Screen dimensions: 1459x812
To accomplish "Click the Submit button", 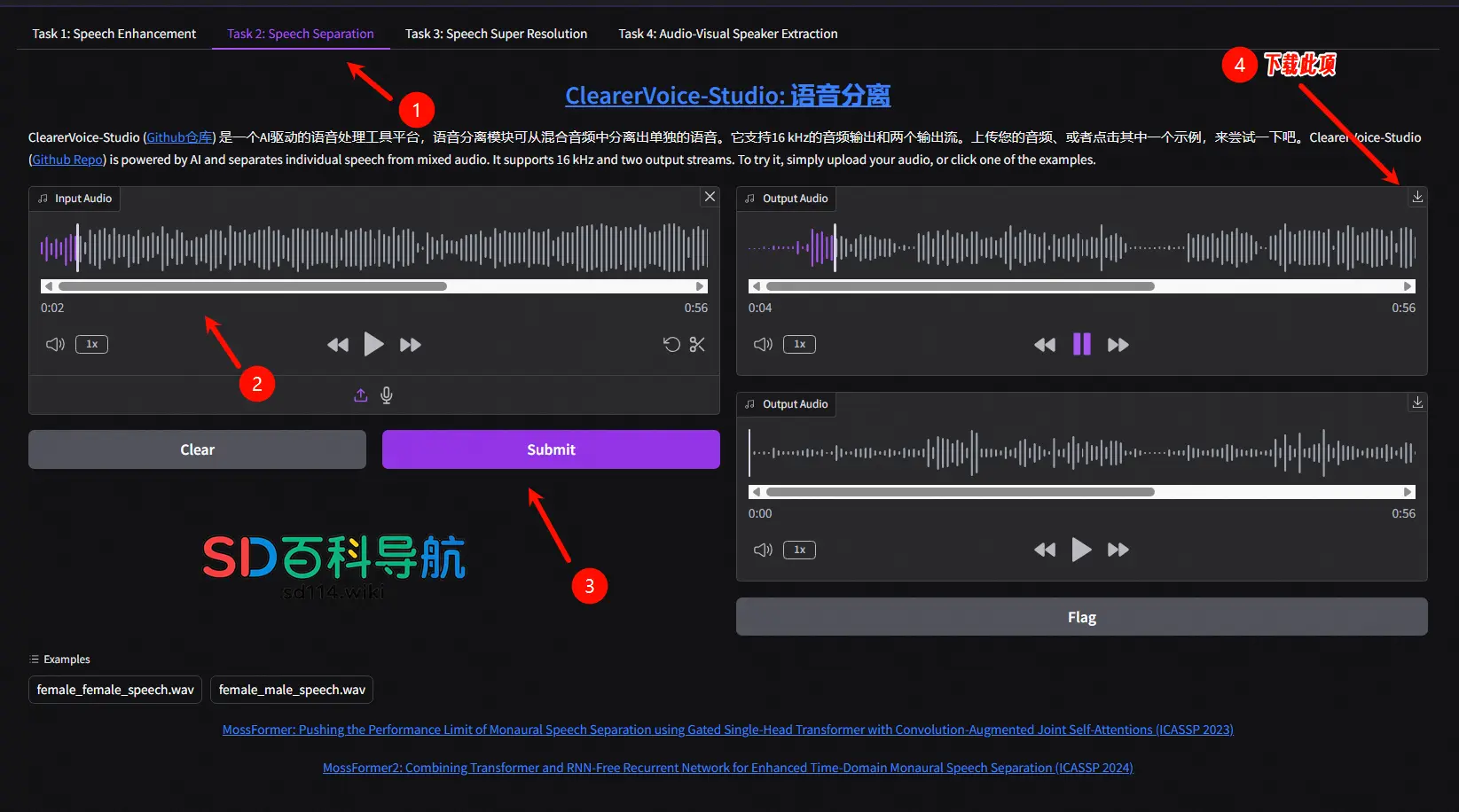I will 551,449.
